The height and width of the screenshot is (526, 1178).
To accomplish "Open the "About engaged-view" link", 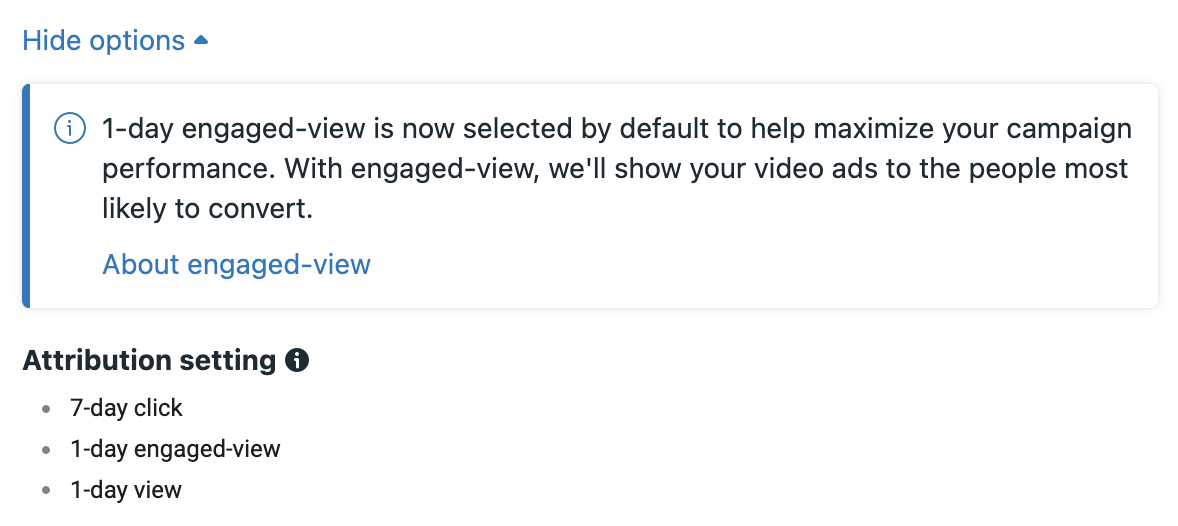I will coord(237,264).
